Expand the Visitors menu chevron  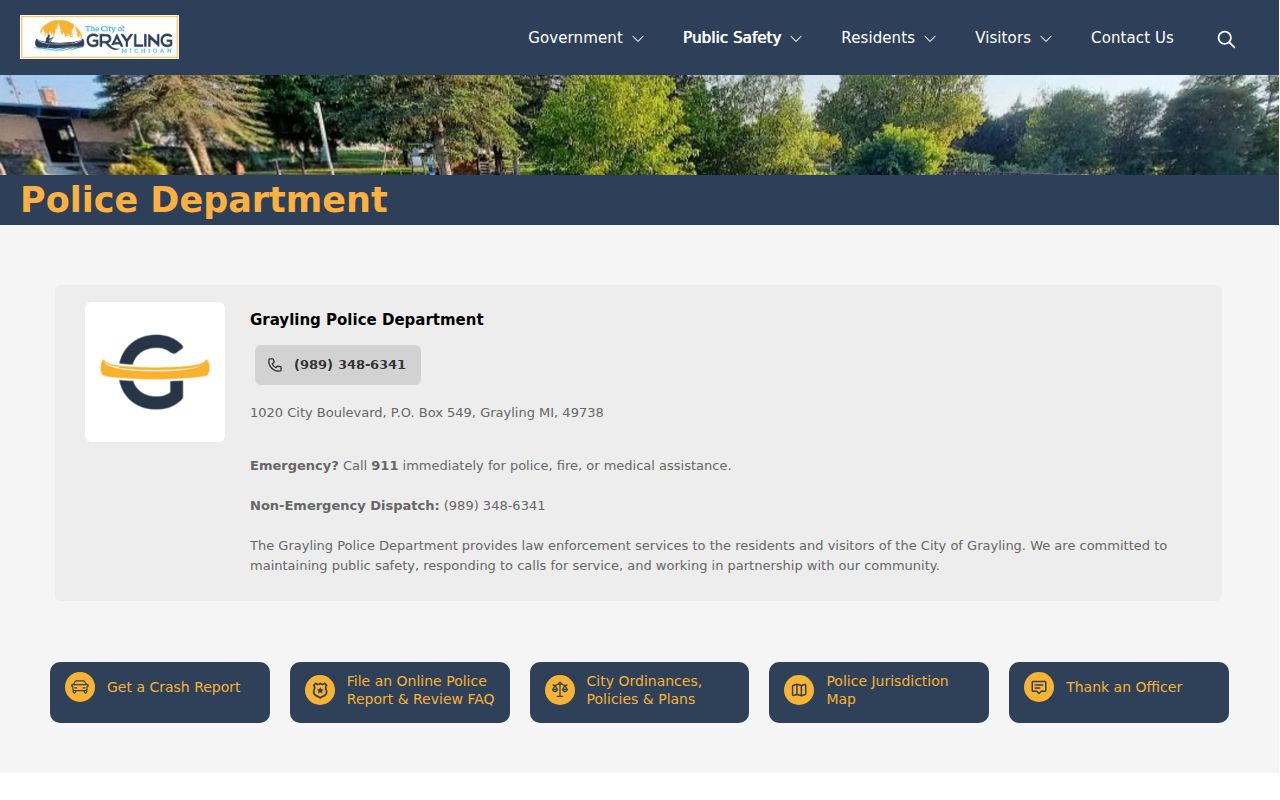[x=1046, y=39]
